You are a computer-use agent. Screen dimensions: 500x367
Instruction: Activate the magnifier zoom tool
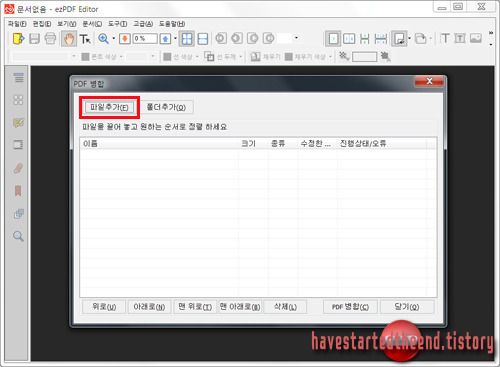[103, 39]
